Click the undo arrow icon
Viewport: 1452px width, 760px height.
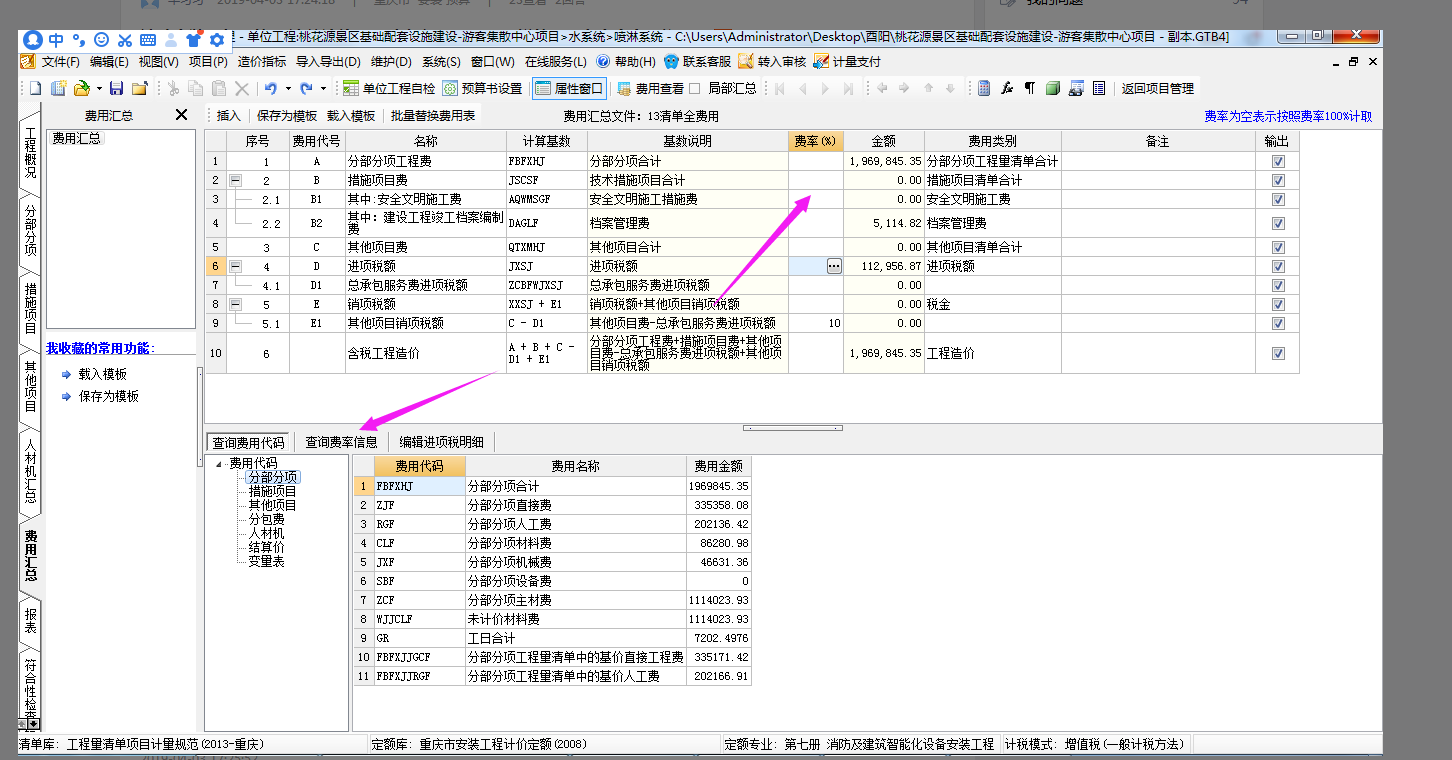coord(271,88)
